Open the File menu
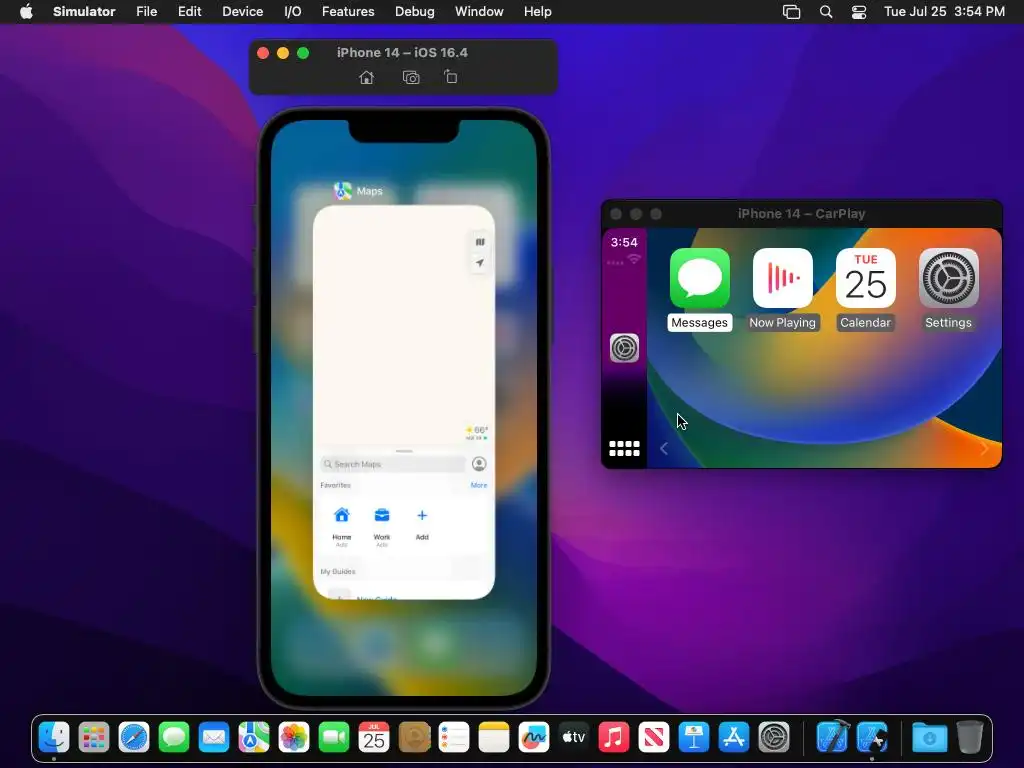The image size is (1024, 768). pyautogui.click(x=146, y=12)
